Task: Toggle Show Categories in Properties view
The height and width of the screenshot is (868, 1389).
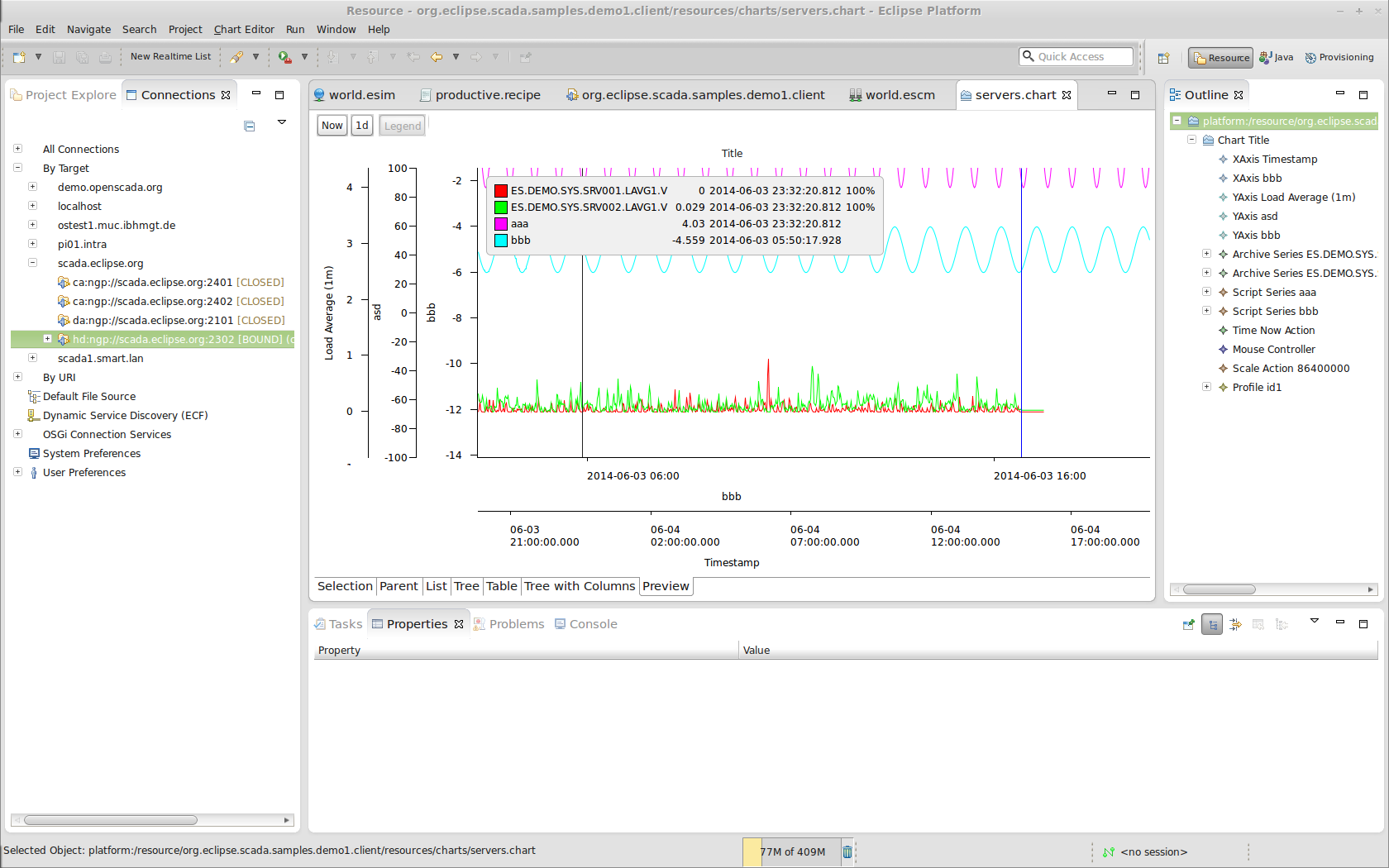Action: (x=1211, y=625)
